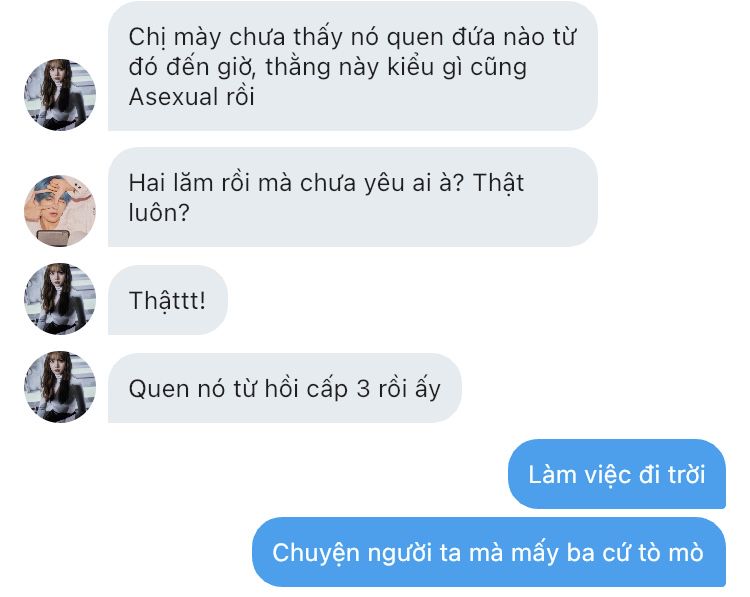The height and width of the screenshot is (597, 750).
Task: Open avatar beside the 'Asexual rồi' message
Action: 60,94
